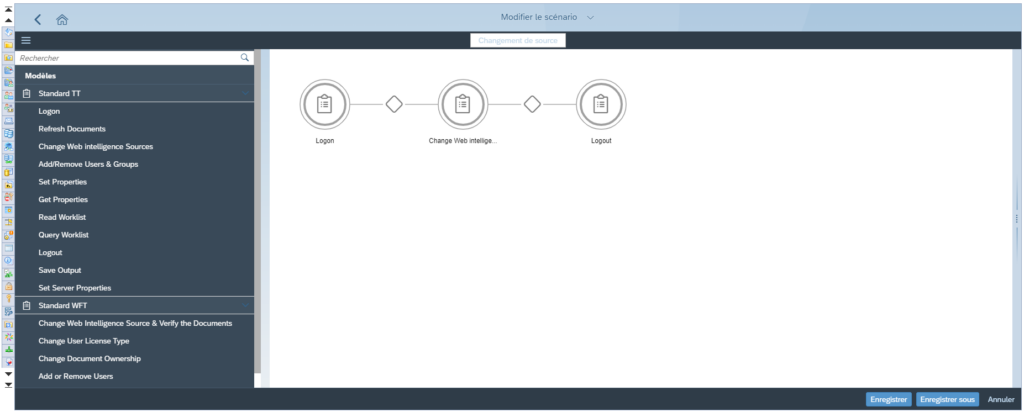1024x412 pixels.
Task: Click the Enregistrer button
Action: pyautogui.click(x=889, y=399)
